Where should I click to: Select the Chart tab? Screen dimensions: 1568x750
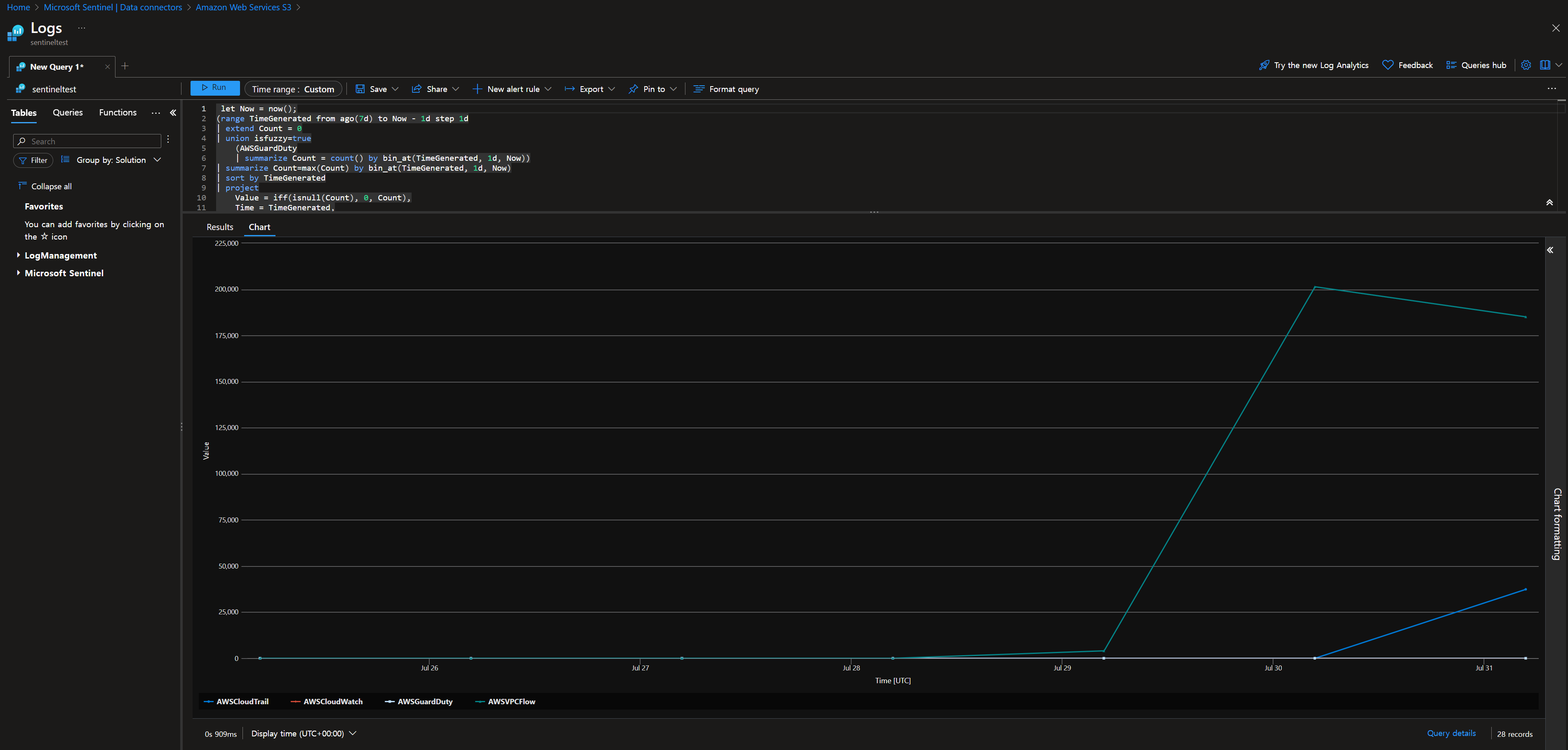[259, 227]
